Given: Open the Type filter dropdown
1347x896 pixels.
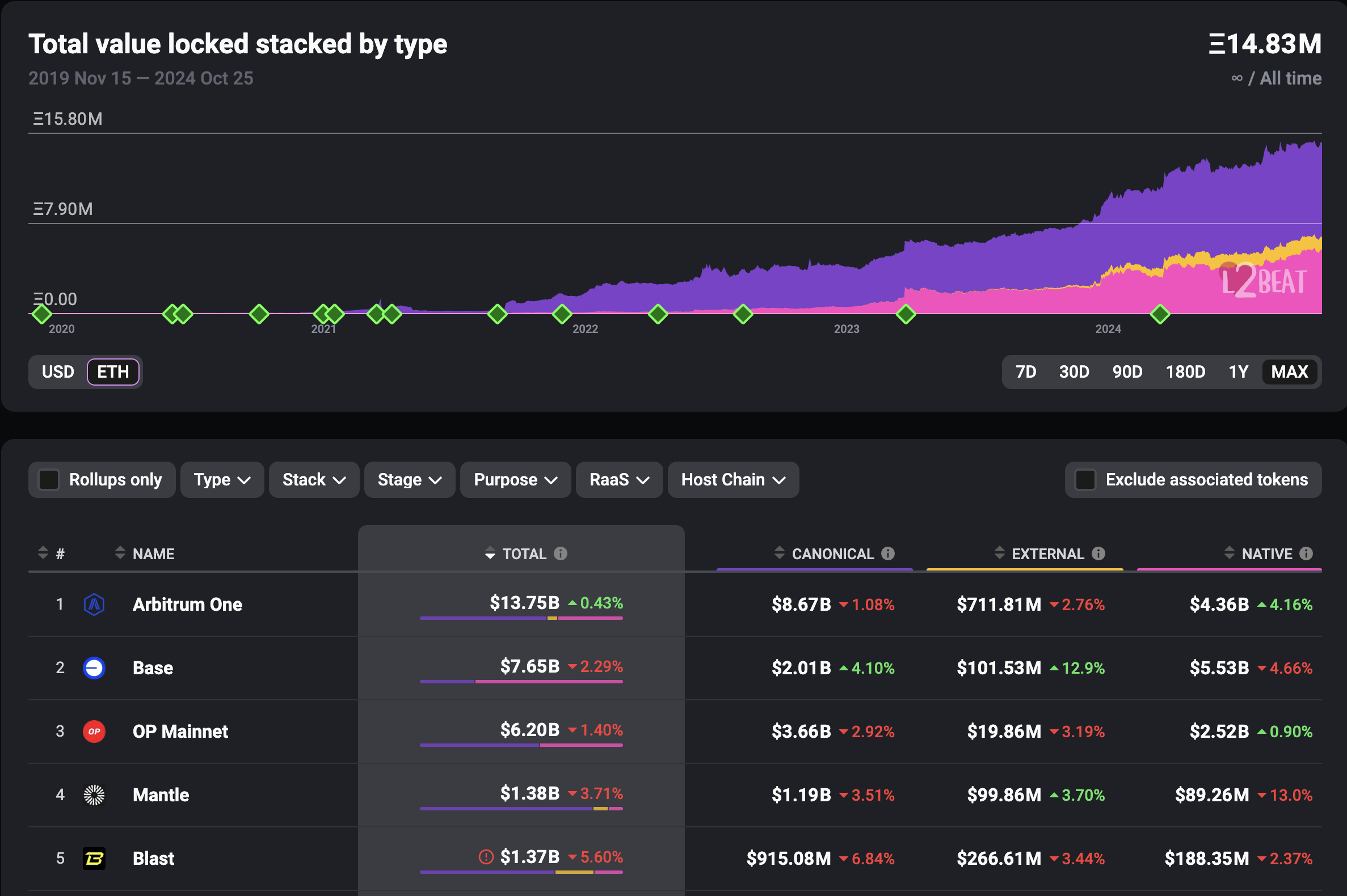Looking at the screenshot, I should [222, 479].
